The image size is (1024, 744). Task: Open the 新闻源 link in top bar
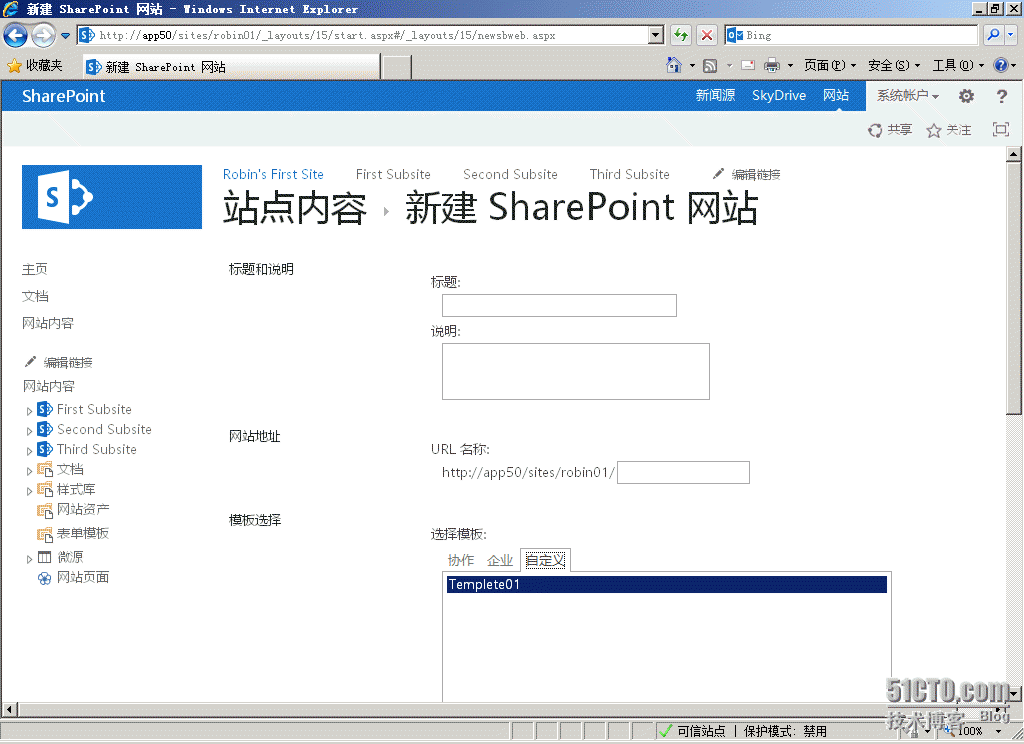click(715, 95)
